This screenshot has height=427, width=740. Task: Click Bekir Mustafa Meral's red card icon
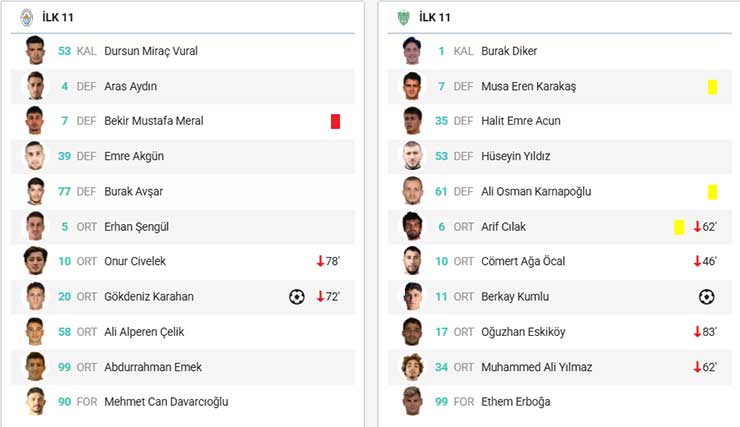click(335, 121)
